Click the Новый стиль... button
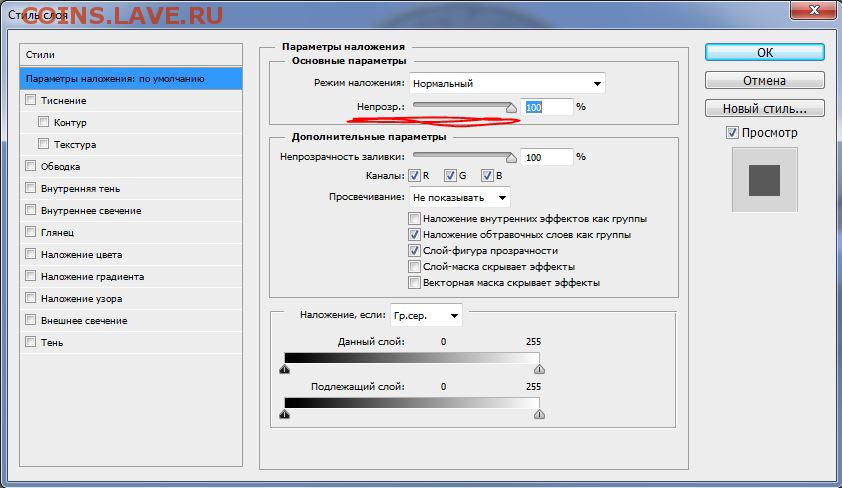 [x=765, y=108]
